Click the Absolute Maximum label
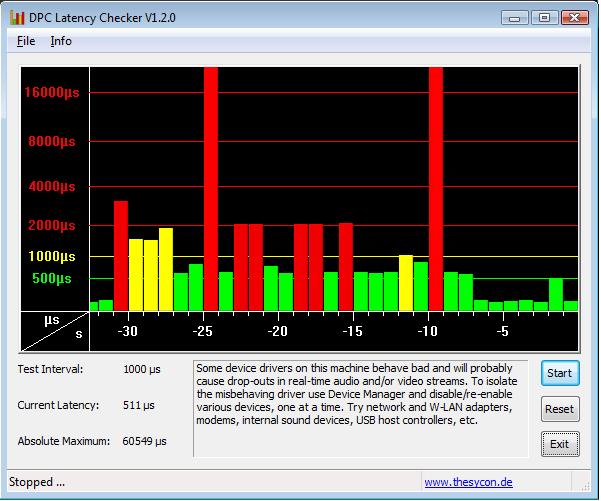This screenshot has height=501, width=601. (64, 441)
